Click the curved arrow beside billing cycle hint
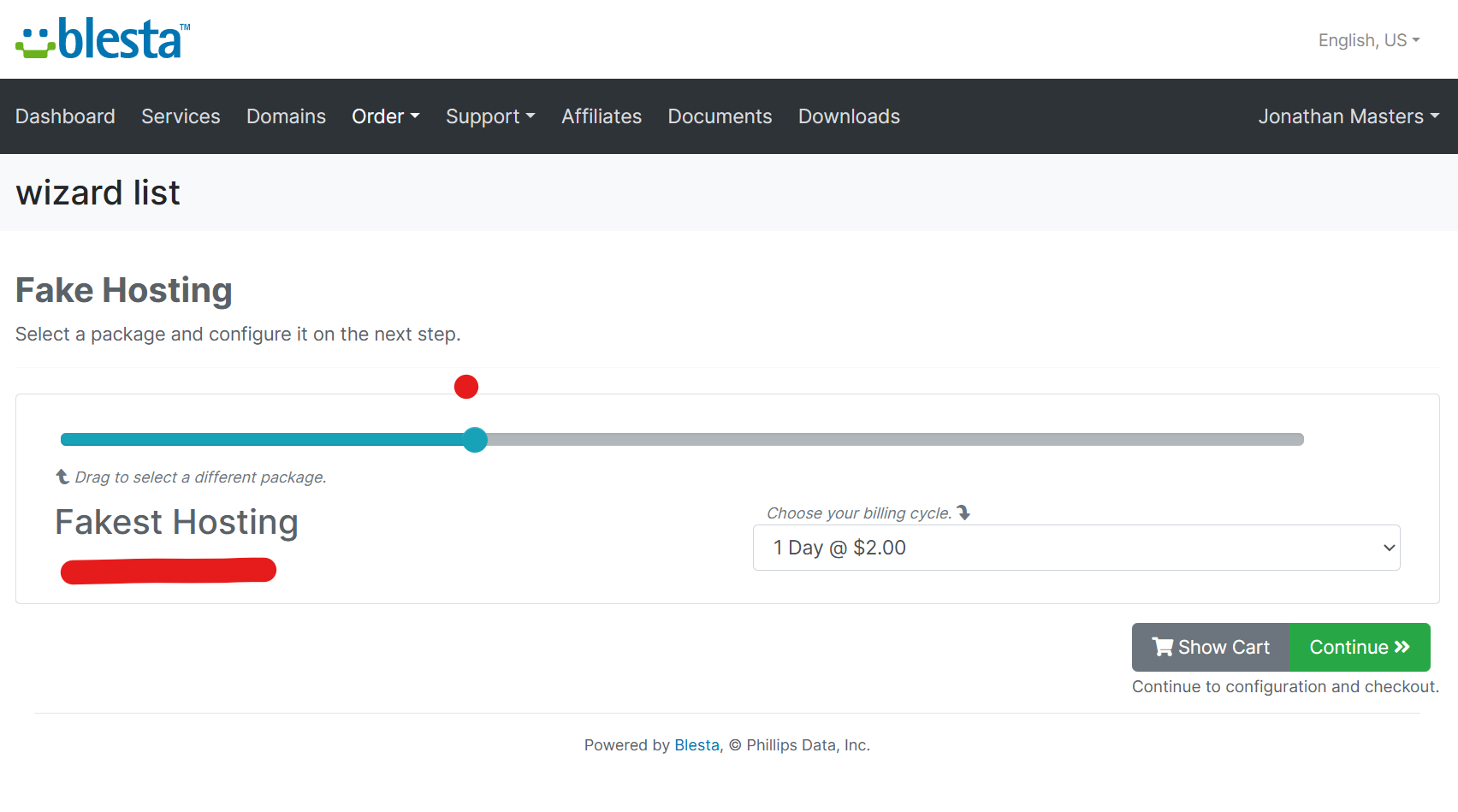 (964, 513)
